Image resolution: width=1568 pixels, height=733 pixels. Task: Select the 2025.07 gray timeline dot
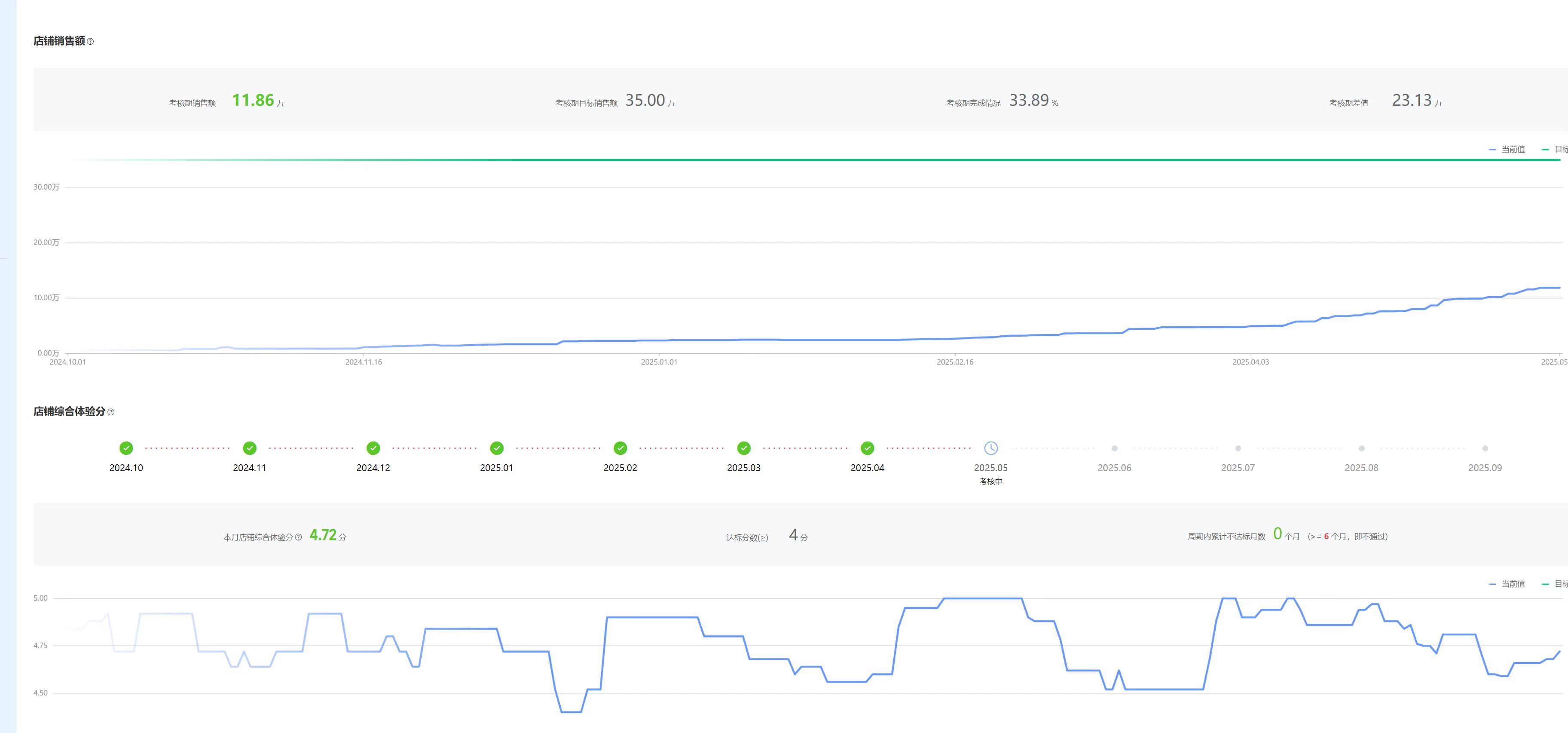tap(1238, 448)
